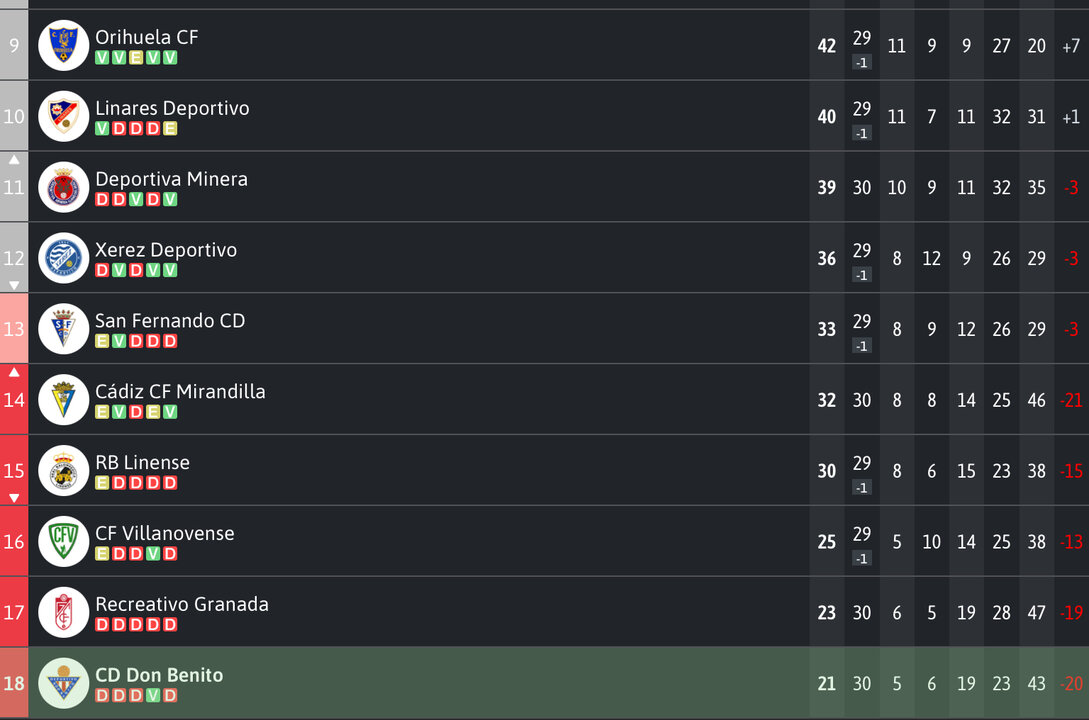Image resolution: width=1089 pixels, height=720 pixels.
Task: Click the CF Villanovense green crest
Action: tap(63, 541)
